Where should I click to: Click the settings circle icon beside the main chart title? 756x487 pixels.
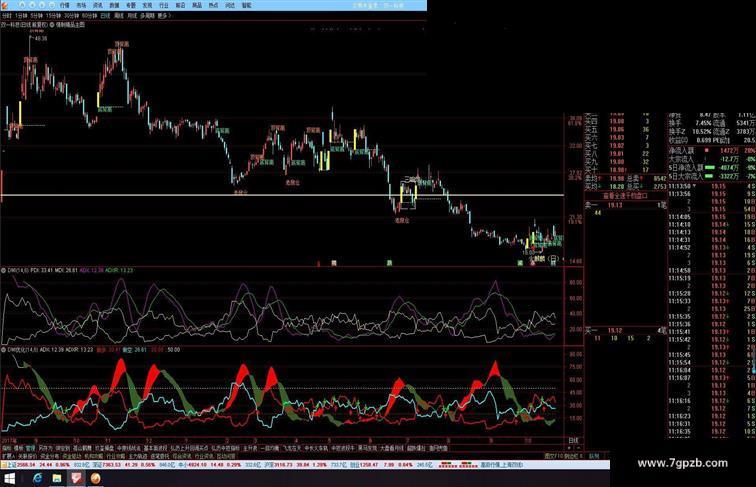click(52, 25)
